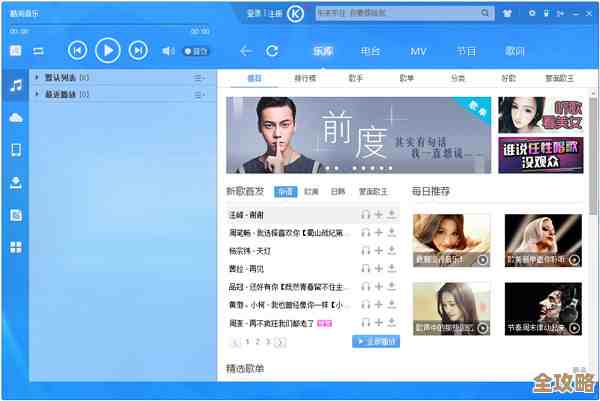The image size is (600, 401).
Task: Click the song 杨宗纬 - 天灯
Action: click(249, 251)
